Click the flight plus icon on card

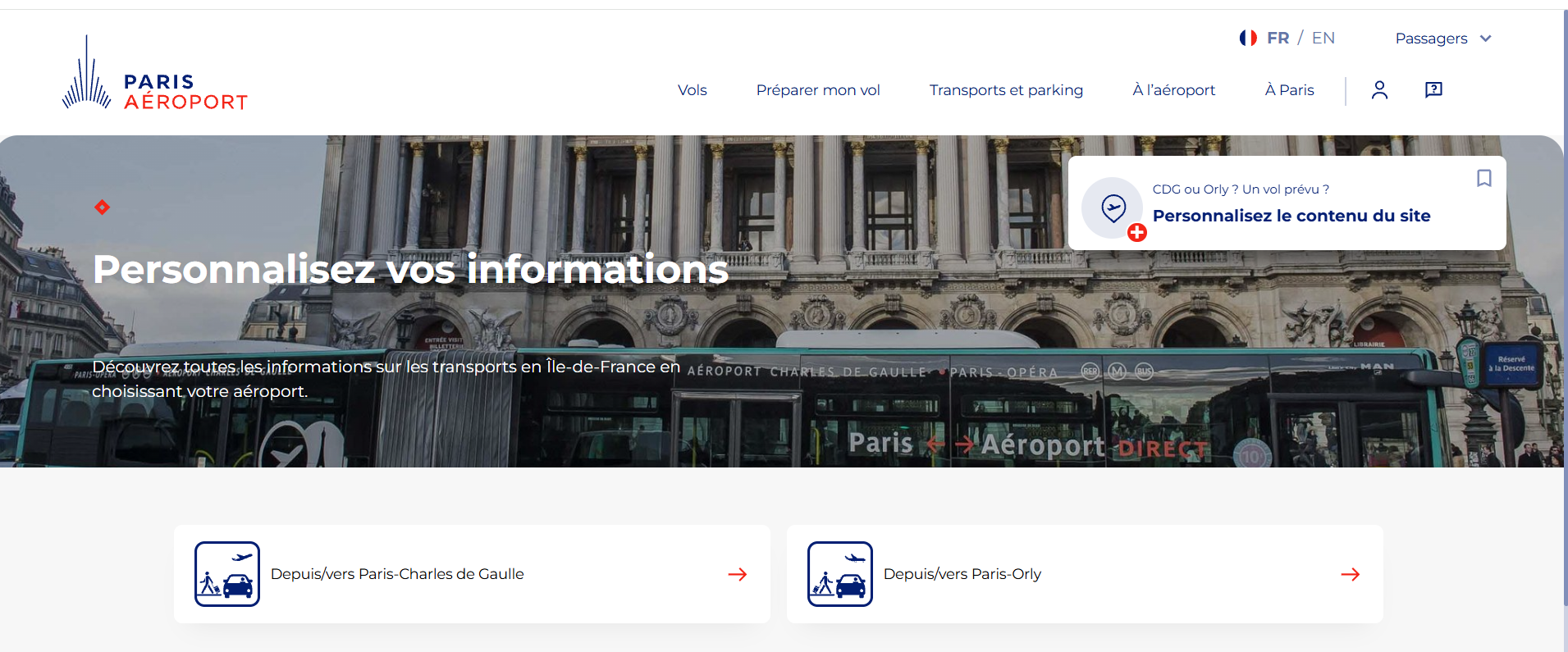(1113, 208)
